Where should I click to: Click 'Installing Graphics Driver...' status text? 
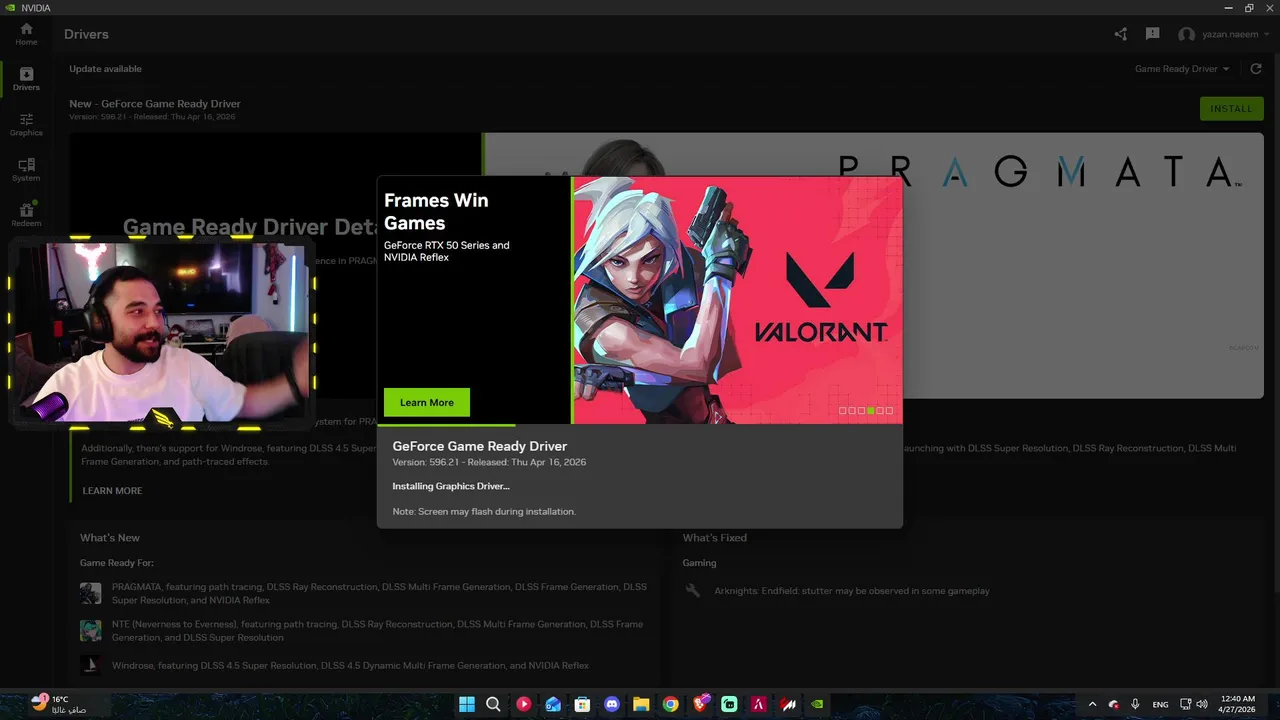(x=451, y=486)
